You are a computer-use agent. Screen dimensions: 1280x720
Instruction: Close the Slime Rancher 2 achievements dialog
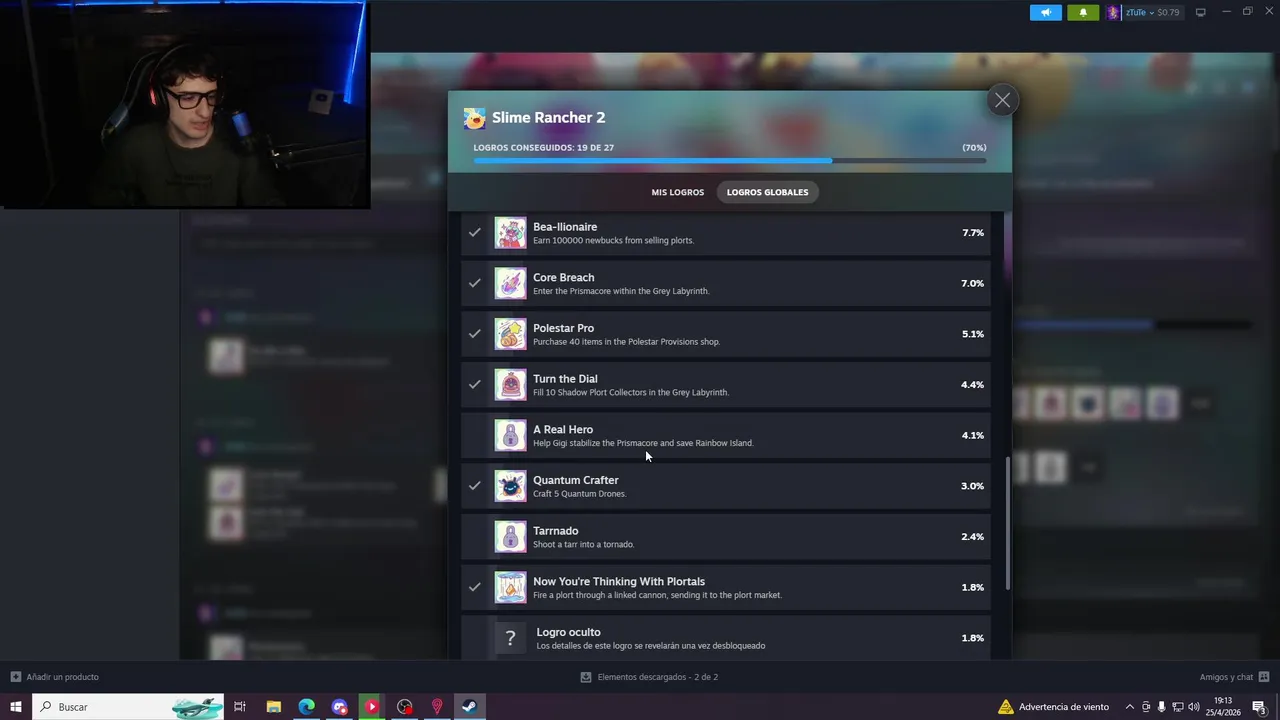(x=1002, y=100)
